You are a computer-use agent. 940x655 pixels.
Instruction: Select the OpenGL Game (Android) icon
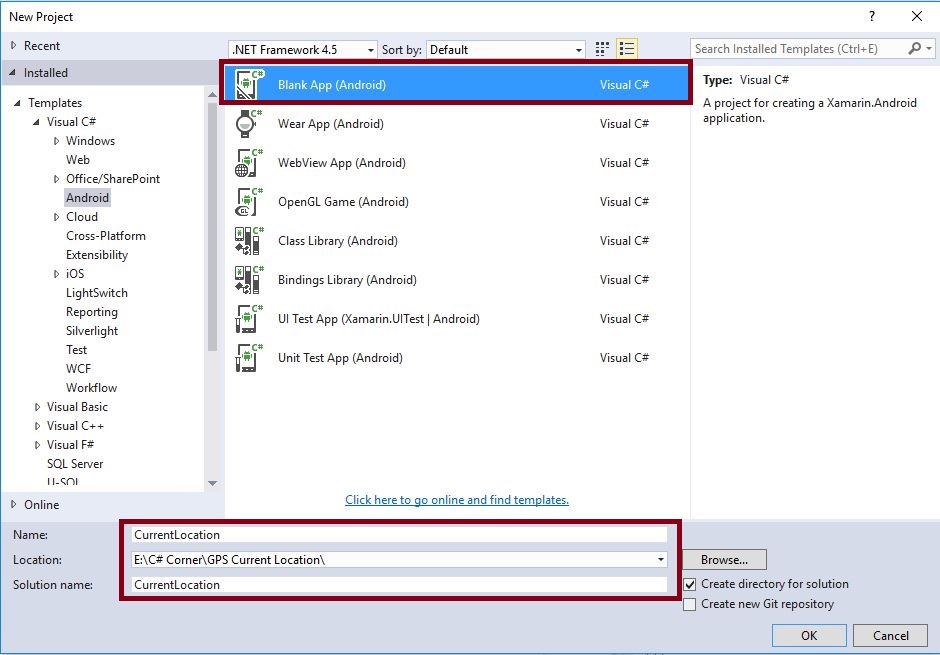(249, 201)
